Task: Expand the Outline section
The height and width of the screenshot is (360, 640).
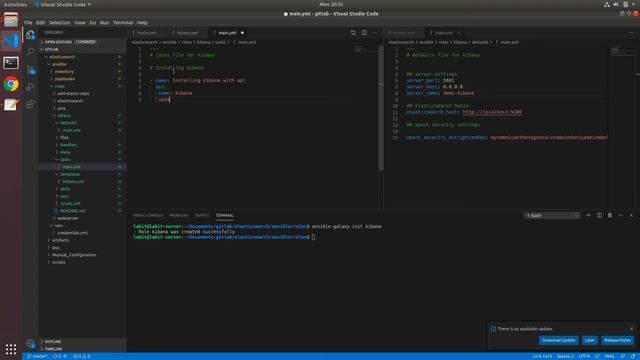Action: coord(82,341)
